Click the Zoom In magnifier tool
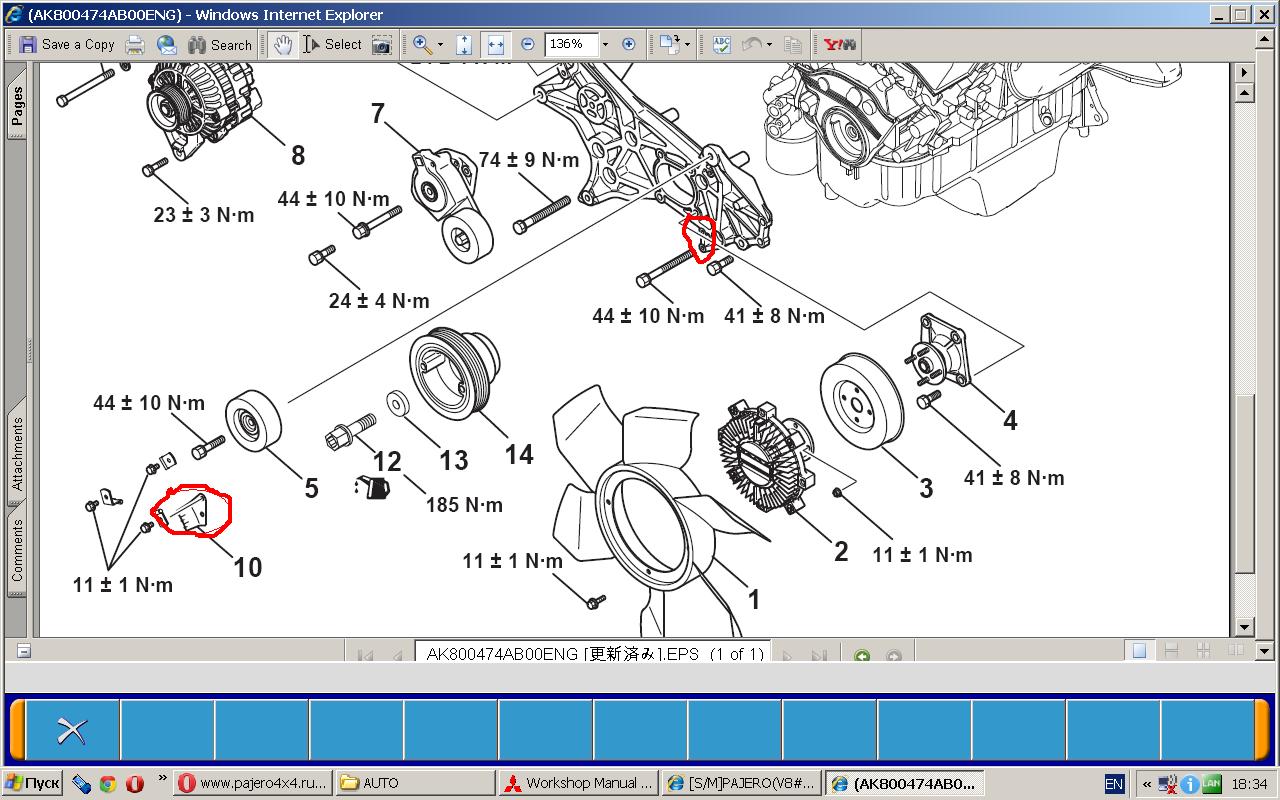This screenshot has width=1280, height=800. [422, 44]
